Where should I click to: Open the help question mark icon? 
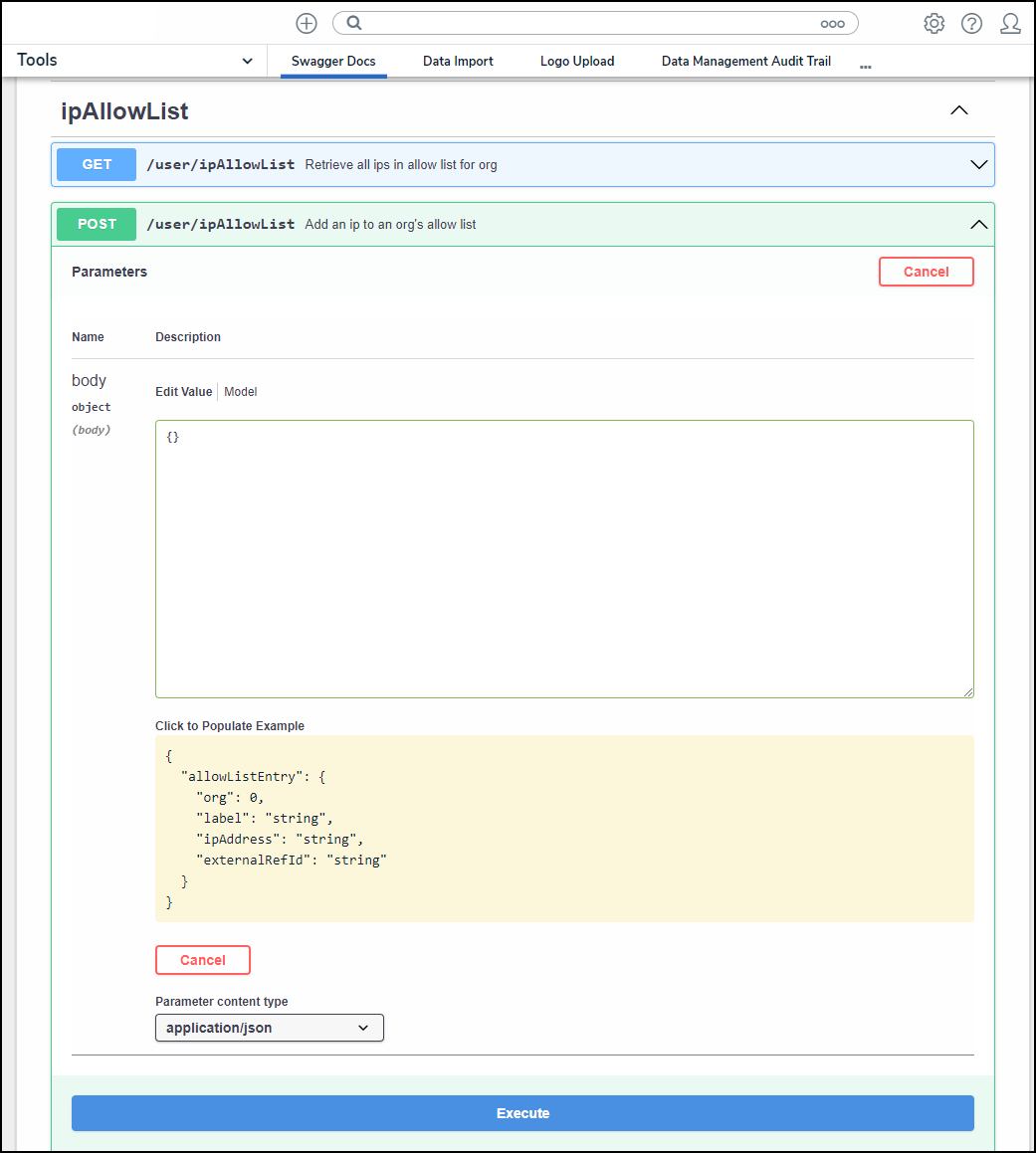point(971,24)
